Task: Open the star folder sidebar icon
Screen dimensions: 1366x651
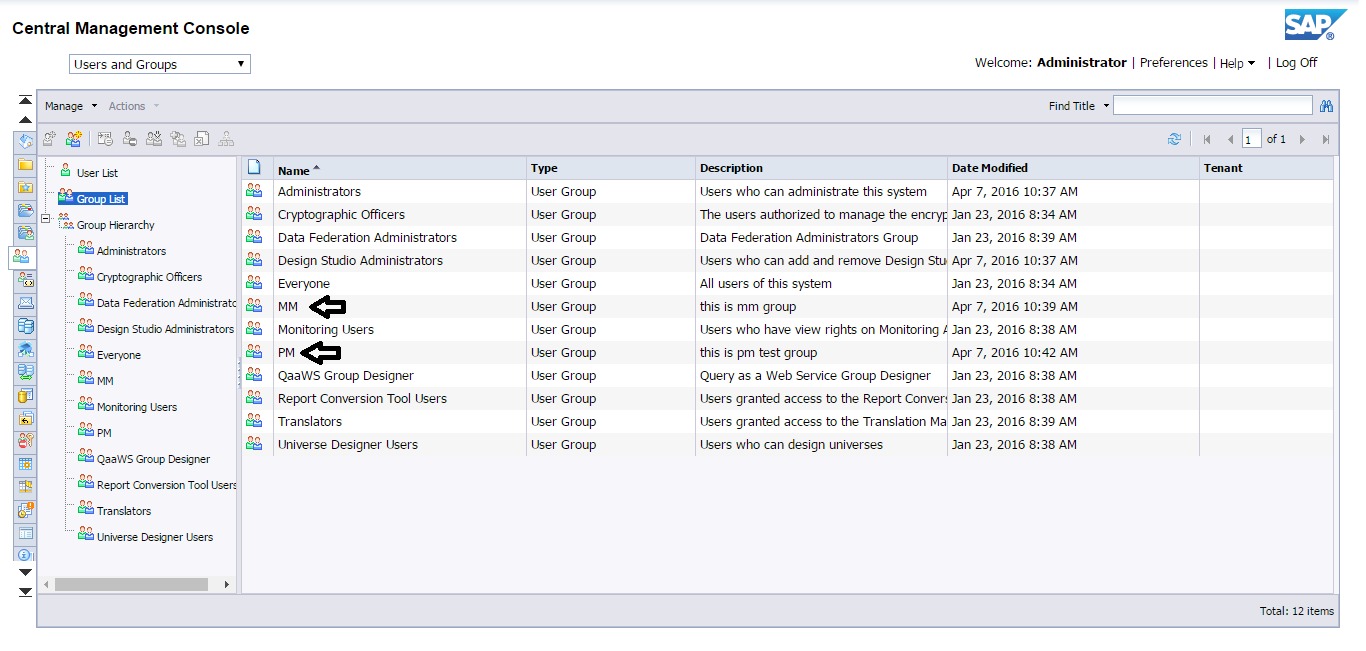Action: click(x=25, y=187)
